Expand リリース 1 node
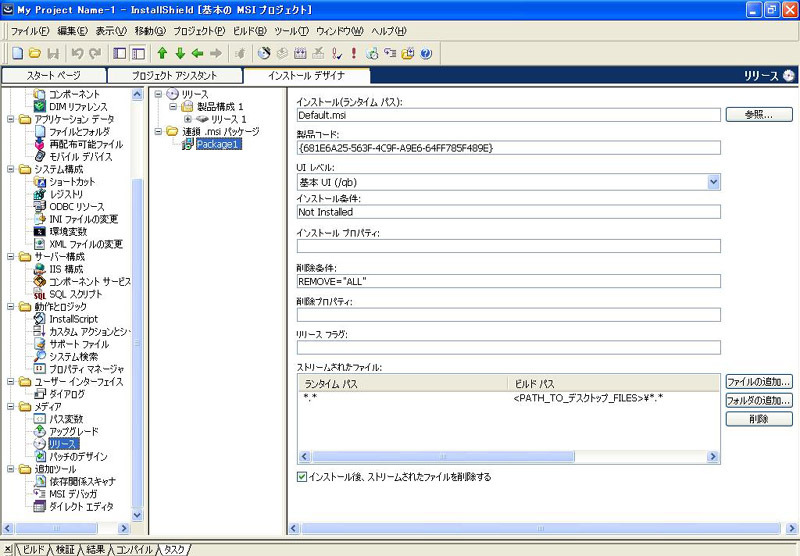Viewport: 800px width, 556px height. coord(188,119)
